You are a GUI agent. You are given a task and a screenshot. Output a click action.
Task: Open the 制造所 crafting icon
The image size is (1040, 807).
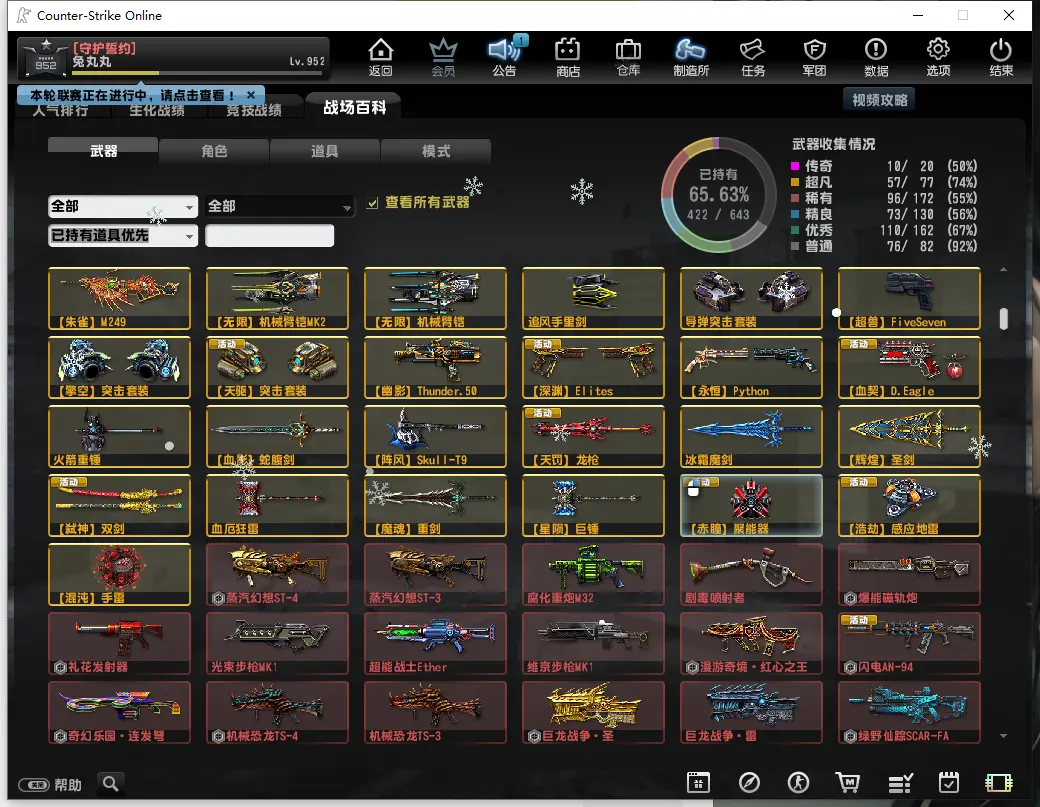(691, 57)
